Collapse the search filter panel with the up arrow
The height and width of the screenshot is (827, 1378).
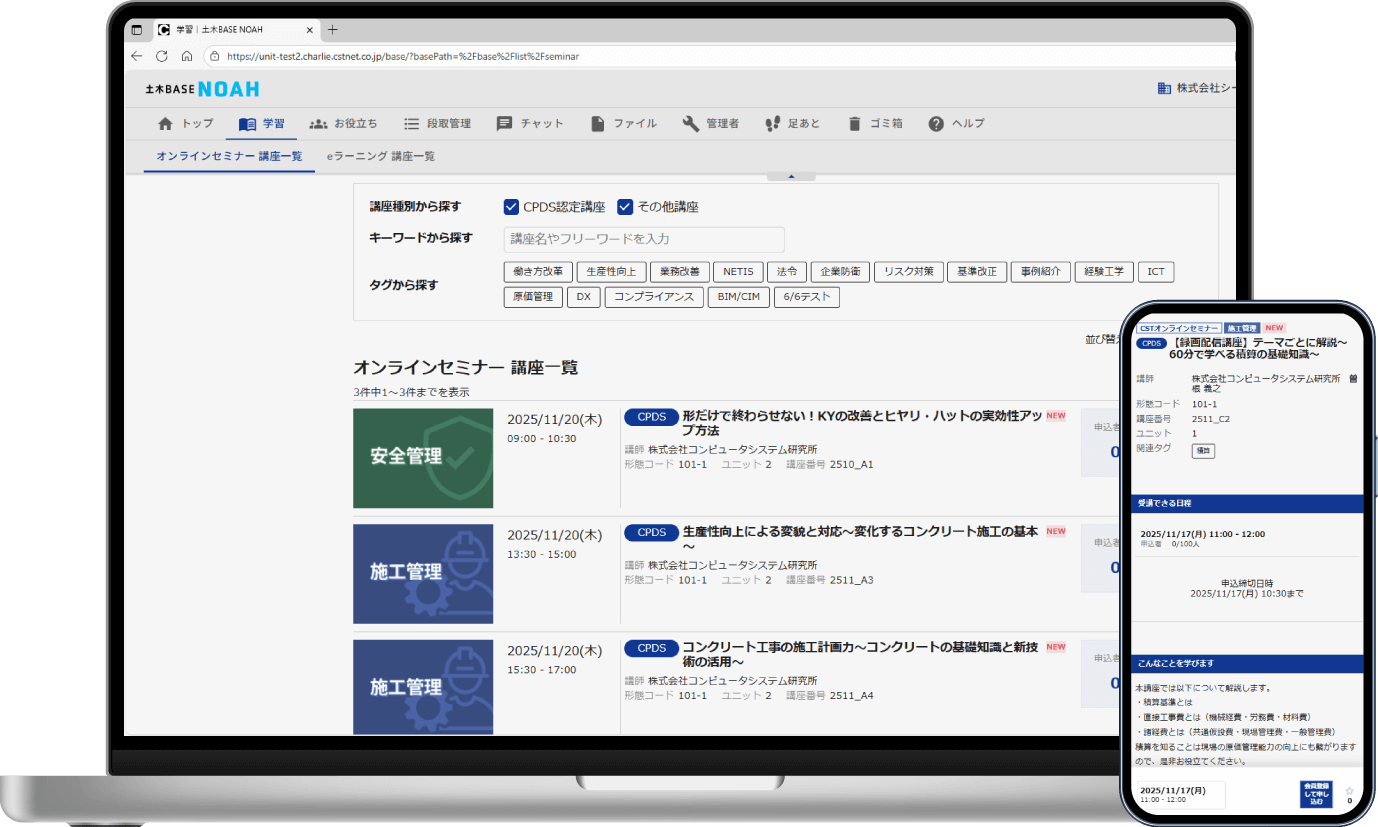pos(791,174)
